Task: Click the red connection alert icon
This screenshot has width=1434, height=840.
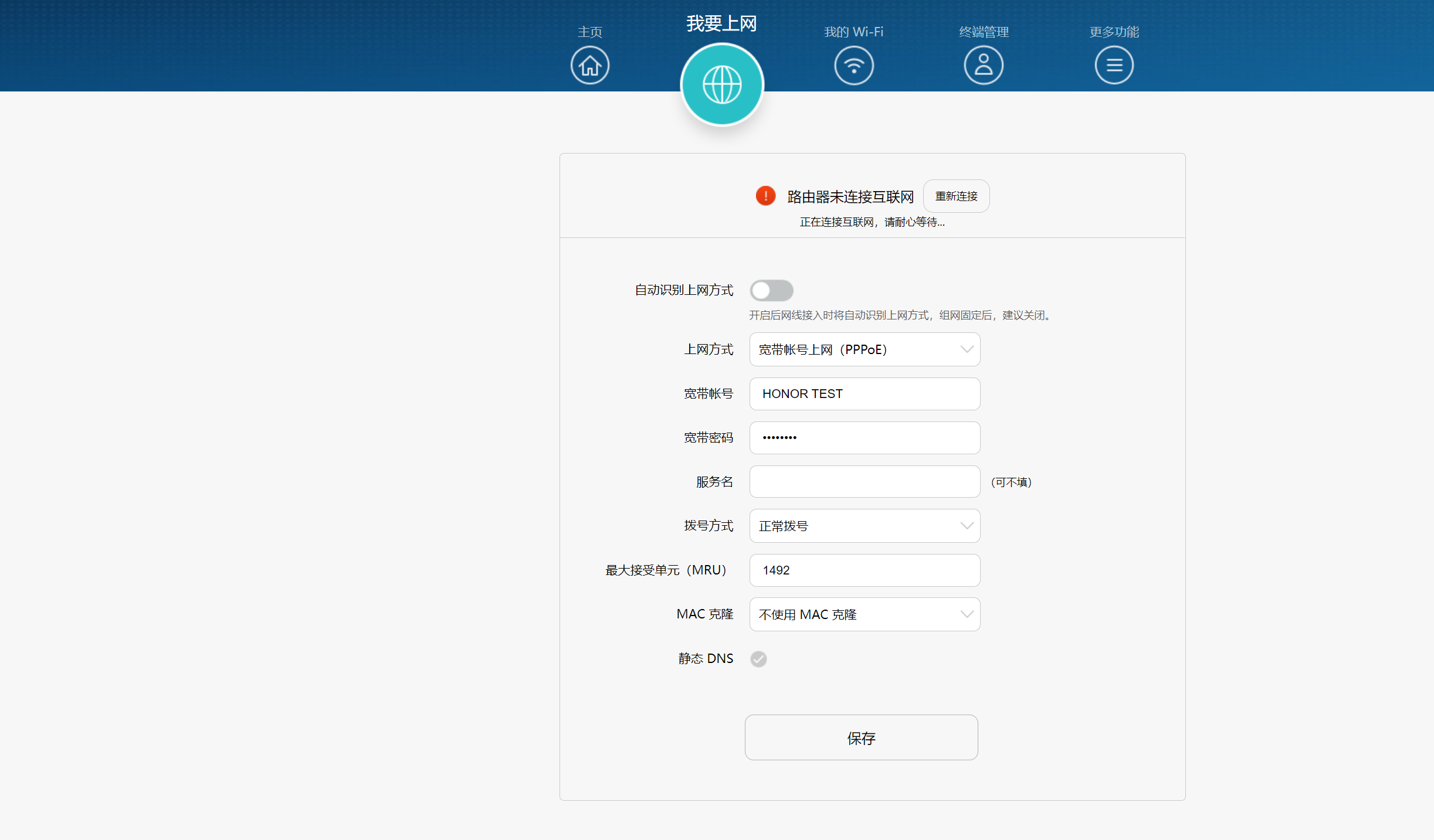Action: pyautogui.click(x=765, y=196)
